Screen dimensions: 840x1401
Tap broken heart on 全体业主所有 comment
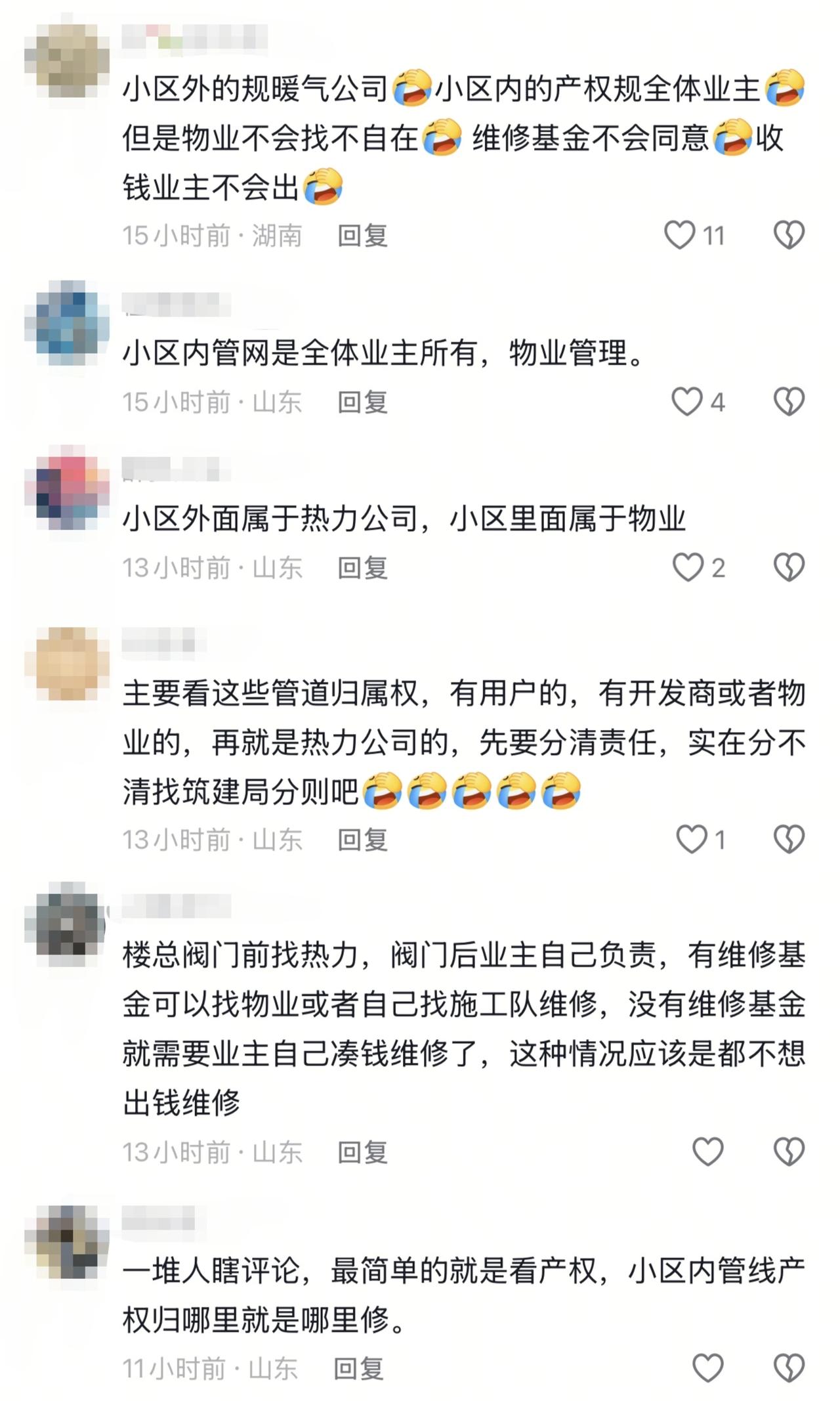(789, 401)
